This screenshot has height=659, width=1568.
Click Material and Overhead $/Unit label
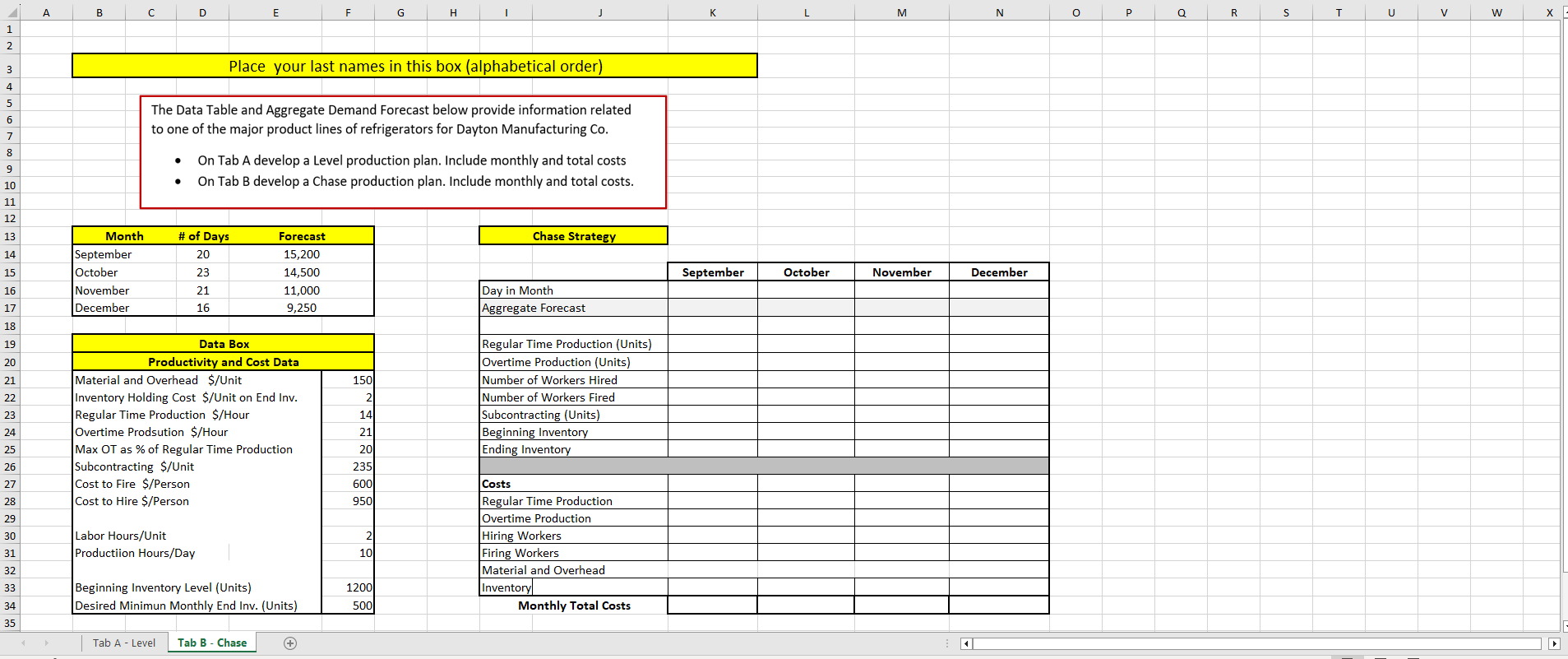click(x=159, y=380)
